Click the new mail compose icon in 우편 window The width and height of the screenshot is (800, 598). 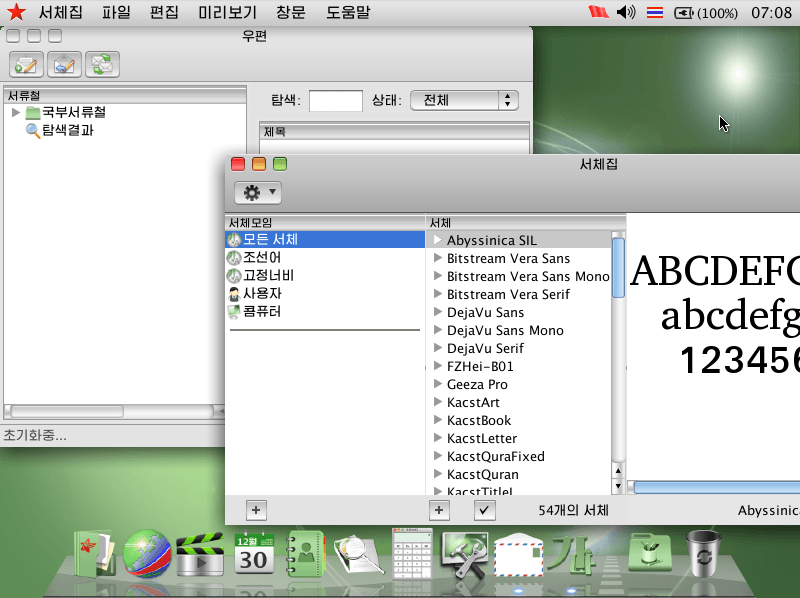(x=26, y=64)
